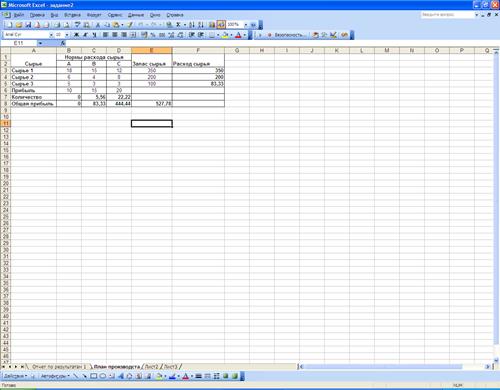Click the Print Preview icon

coord(67,25)
